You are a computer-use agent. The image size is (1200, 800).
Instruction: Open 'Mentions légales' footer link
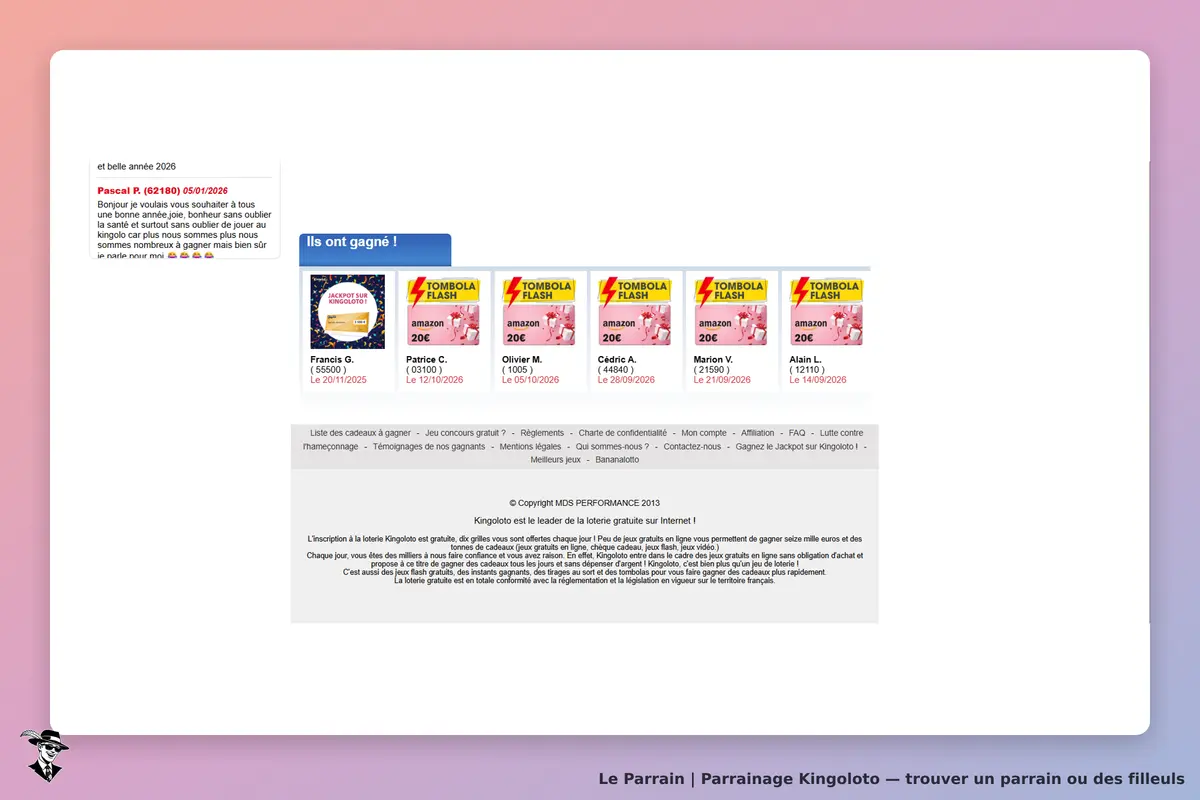[x=530, y=447]
